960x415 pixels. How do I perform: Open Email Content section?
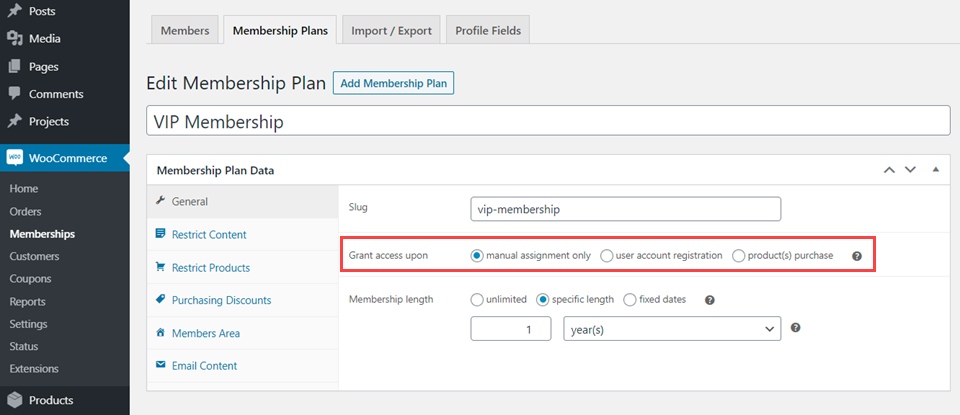(242, 366)
